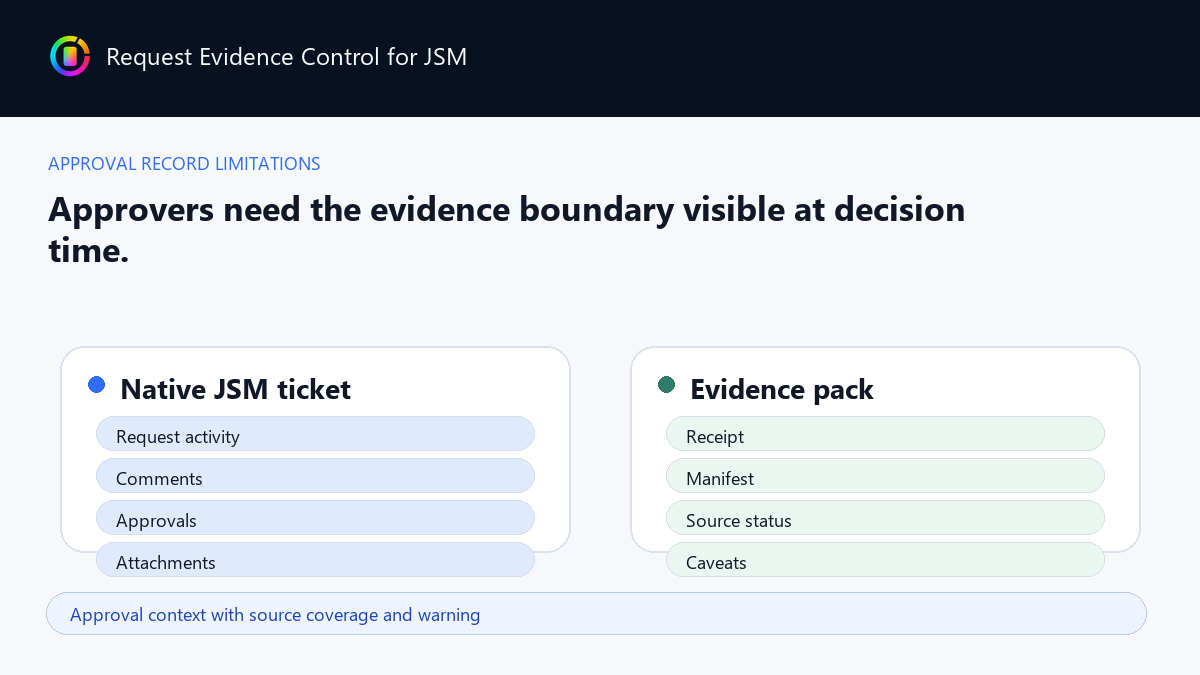Screen dimensions: 1200x675
Task: Select the Comments pill
Action: coord(315,477)
